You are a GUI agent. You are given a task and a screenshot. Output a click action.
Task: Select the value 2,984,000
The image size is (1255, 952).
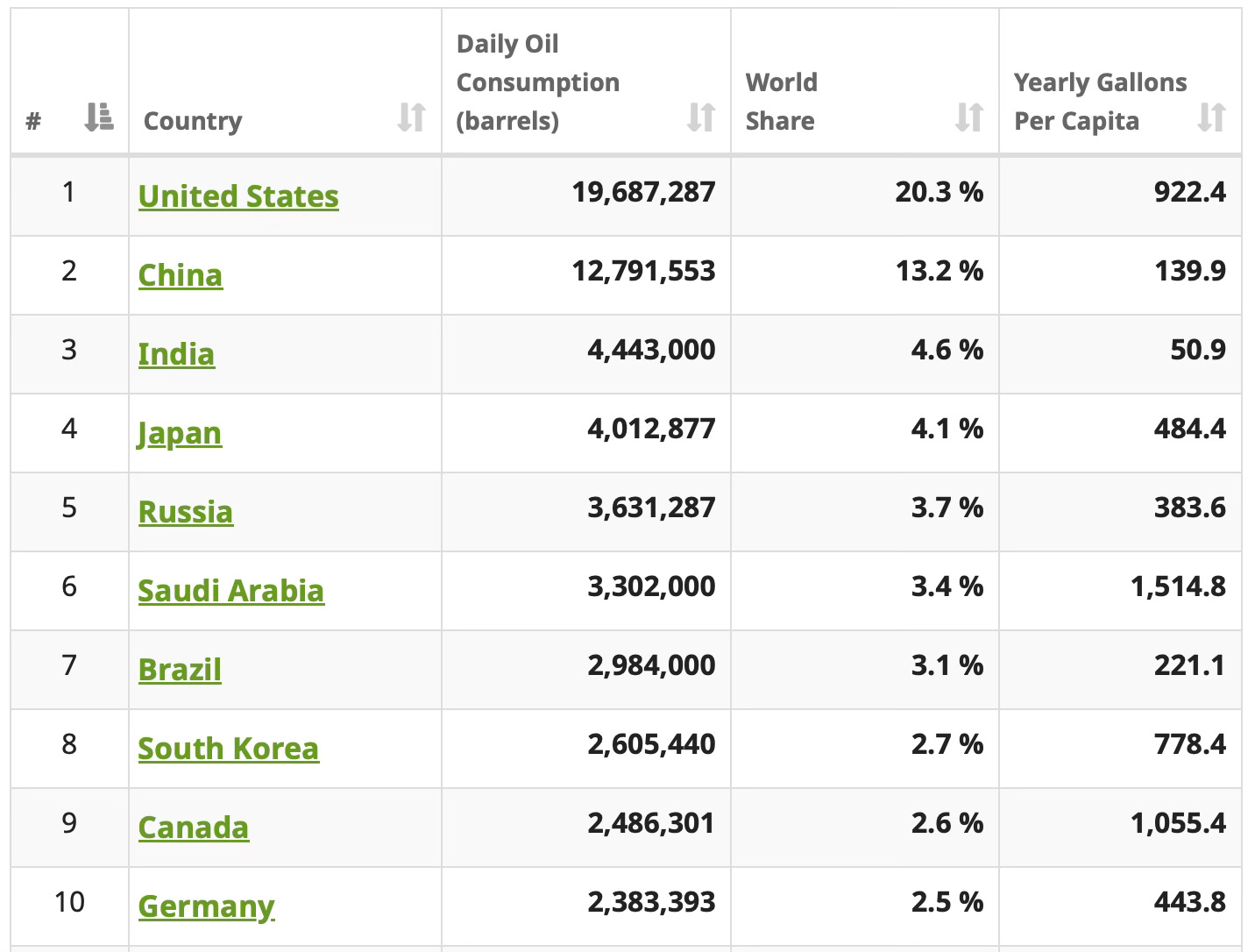tap(652, 665)
